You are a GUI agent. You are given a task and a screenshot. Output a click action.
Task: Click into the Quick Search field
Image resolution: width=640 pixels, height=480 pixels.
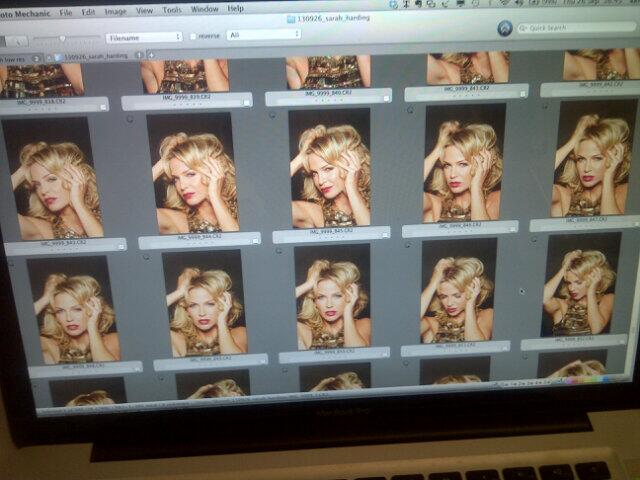576,27
